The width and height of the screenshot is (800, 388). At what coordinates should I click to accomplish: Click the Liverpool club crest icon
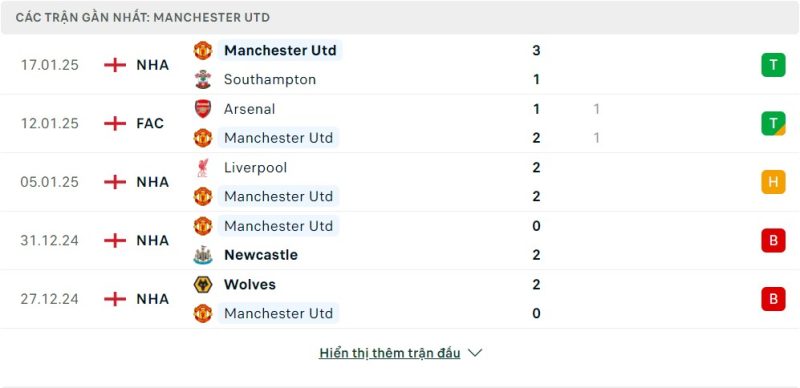(x=203, y=167)
